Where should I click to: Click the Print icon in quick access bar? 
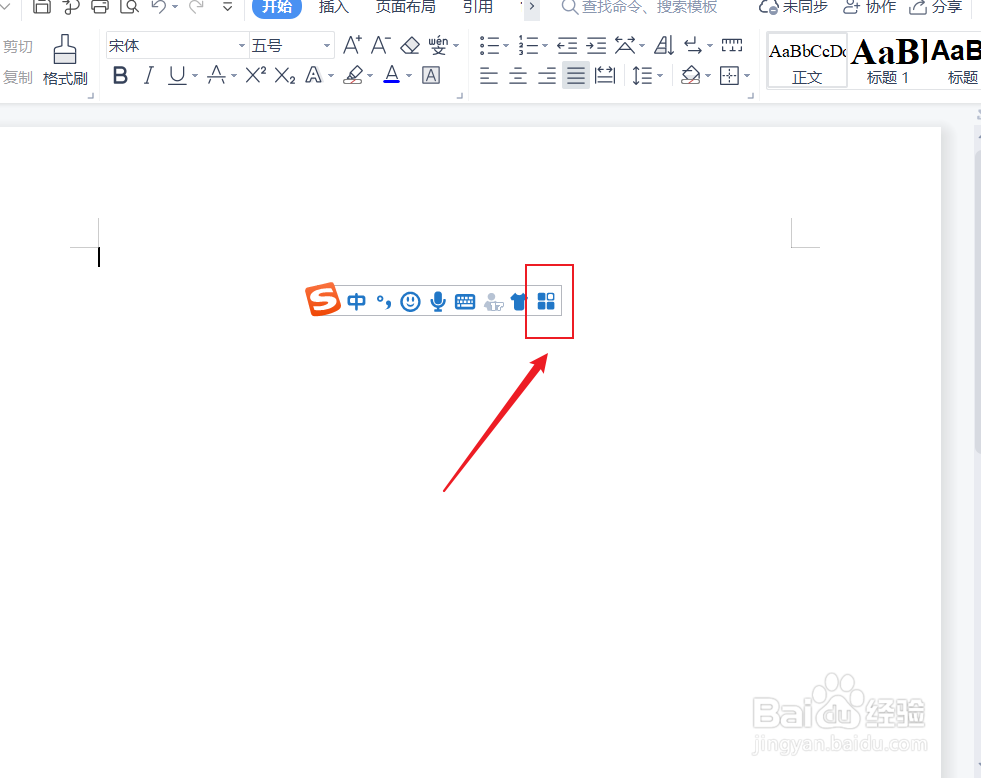(x=100, y=6)
